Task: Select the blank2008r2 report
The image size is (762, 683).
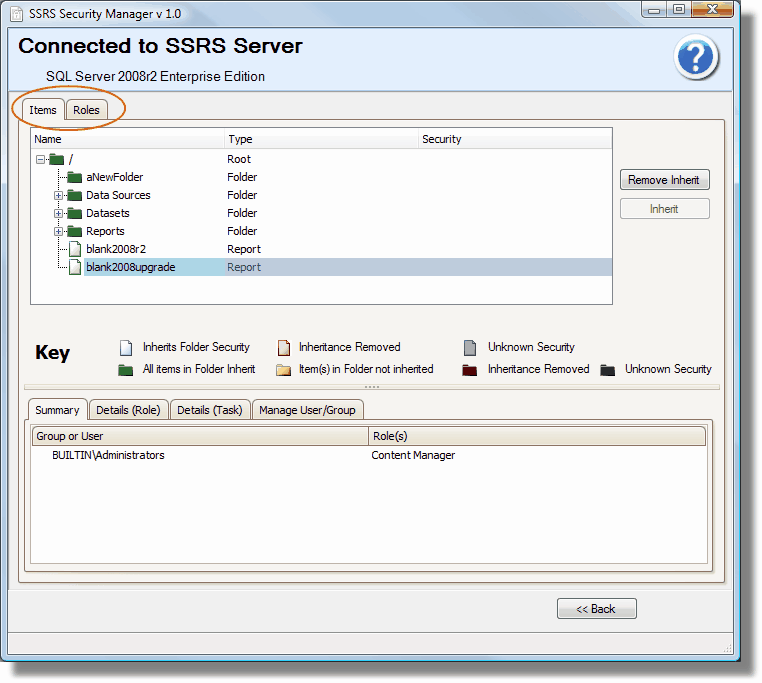Action: coord(116,249)
